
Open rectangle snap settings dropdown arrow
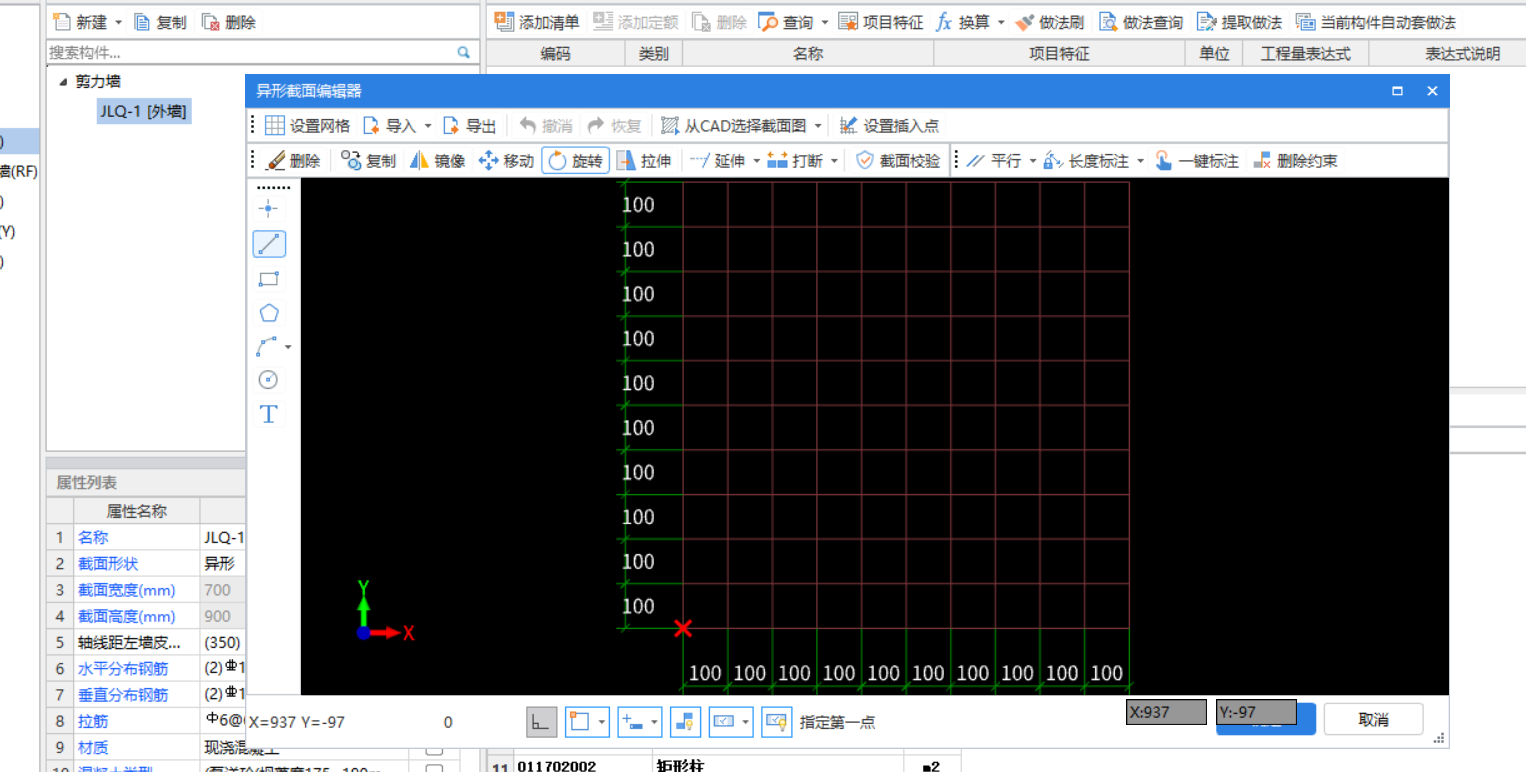coord(602,721)
